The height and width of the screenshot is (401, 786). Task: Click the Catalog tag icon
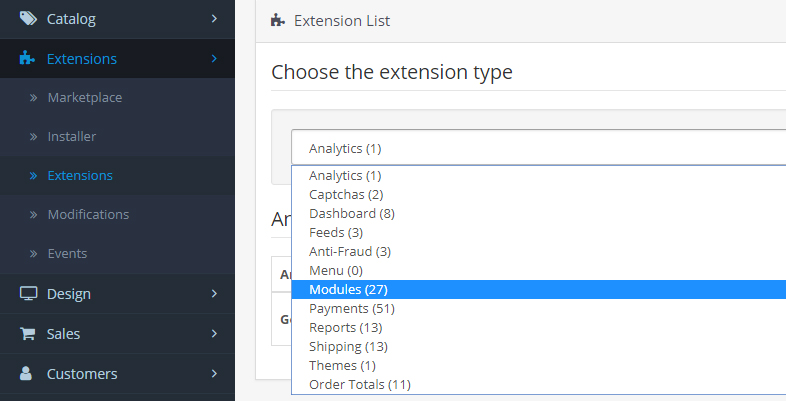(x=28, y=18)
